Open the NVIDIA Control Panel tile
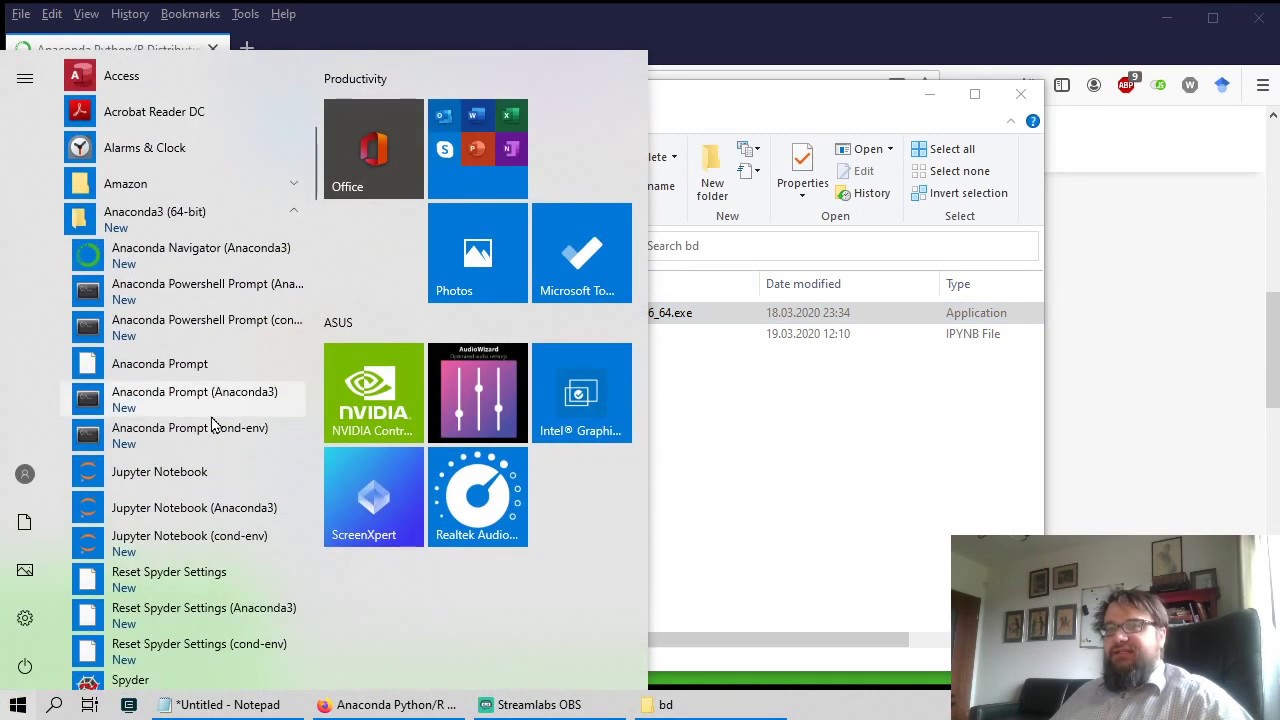This screenshot has width=1280, height=720. click(x=374, y=393)
